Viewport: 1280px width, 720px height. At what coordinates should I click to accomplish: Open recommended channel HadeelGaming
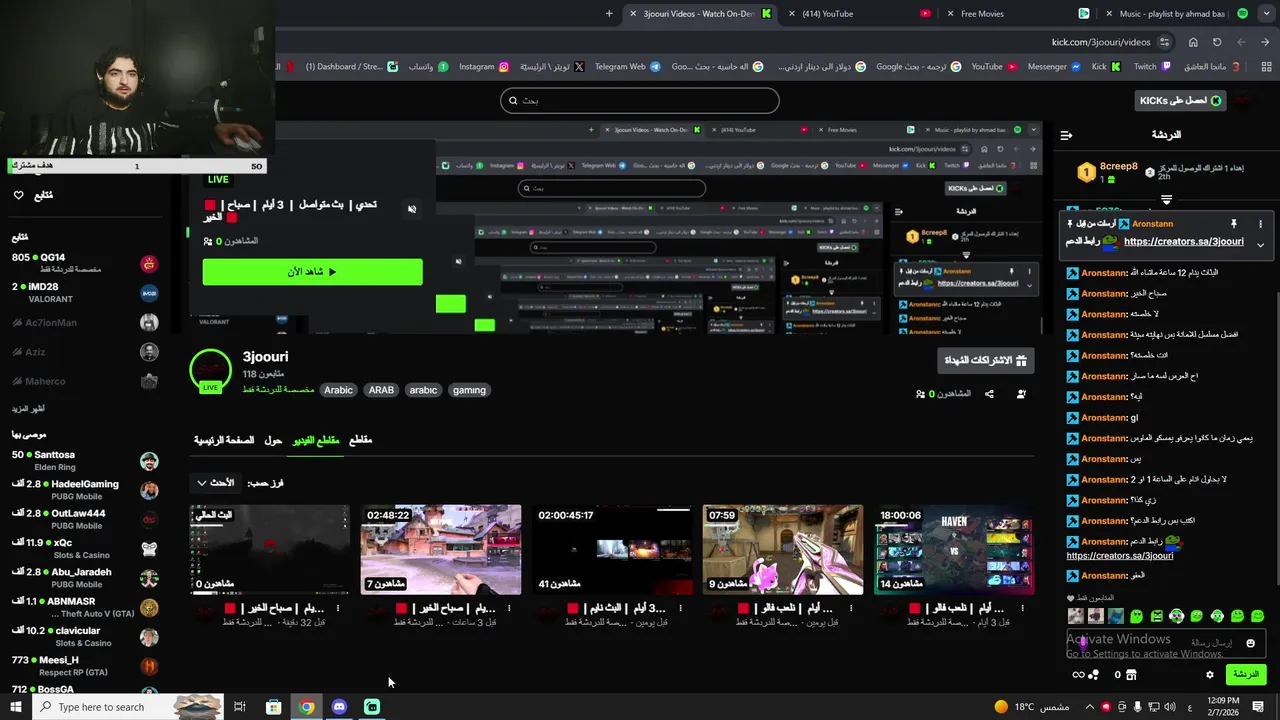pos(85,490)
